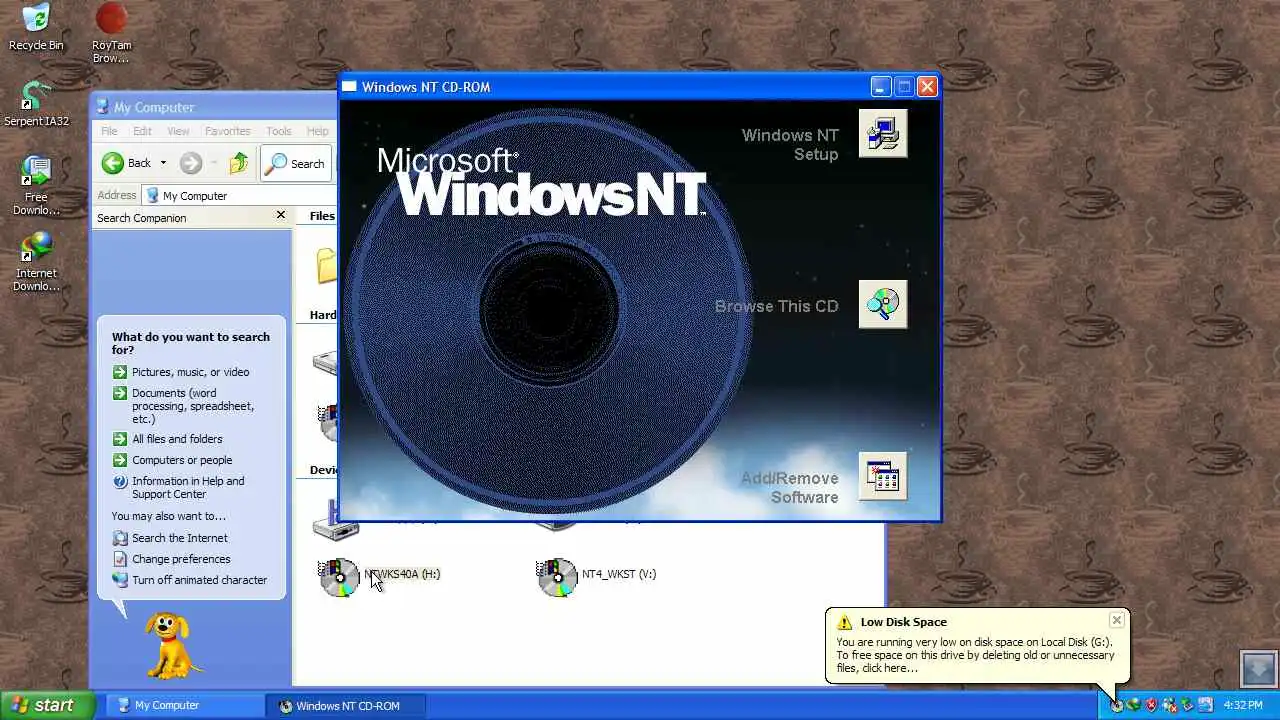
Task: Click Search the Internet link
Action: pyautogui.click(x=171, y=538)
